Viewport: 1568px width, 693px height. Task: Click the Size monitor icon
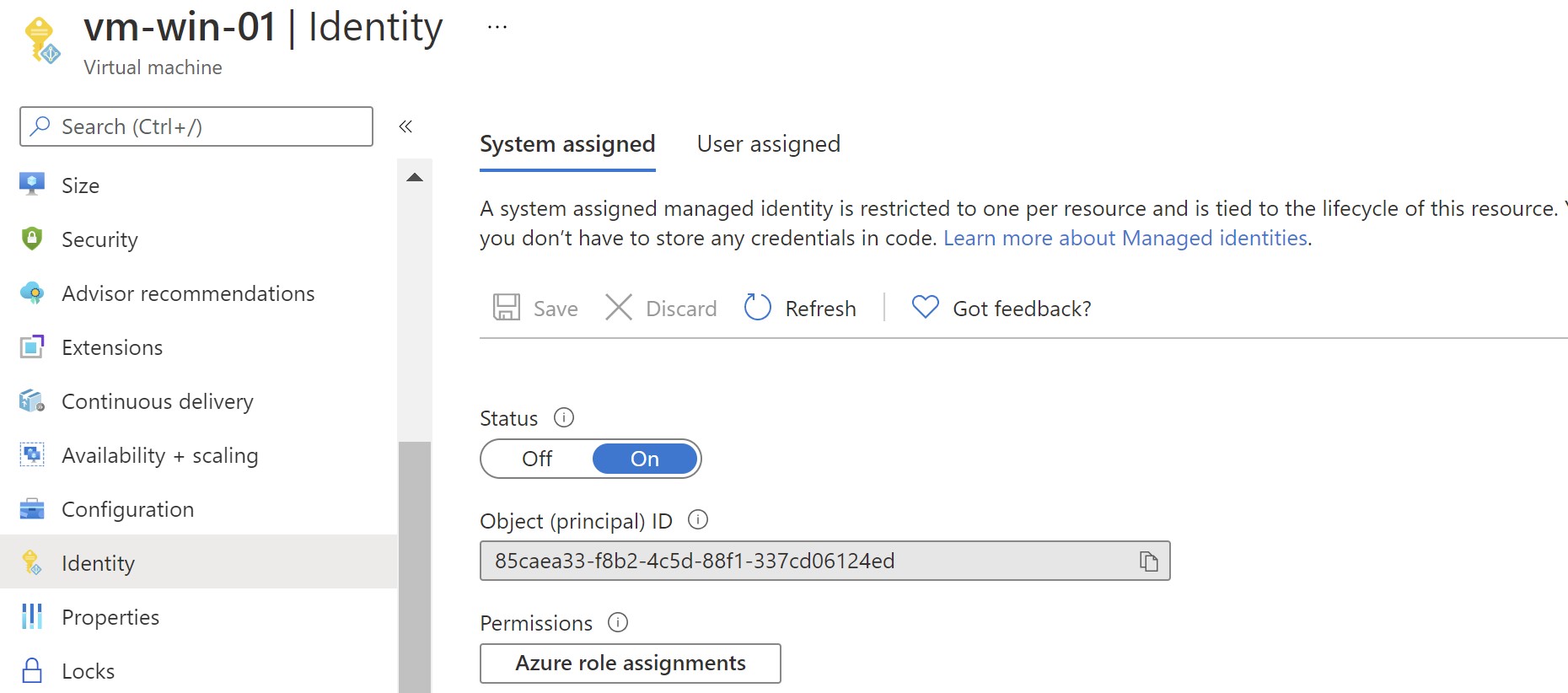coord(32,185)
